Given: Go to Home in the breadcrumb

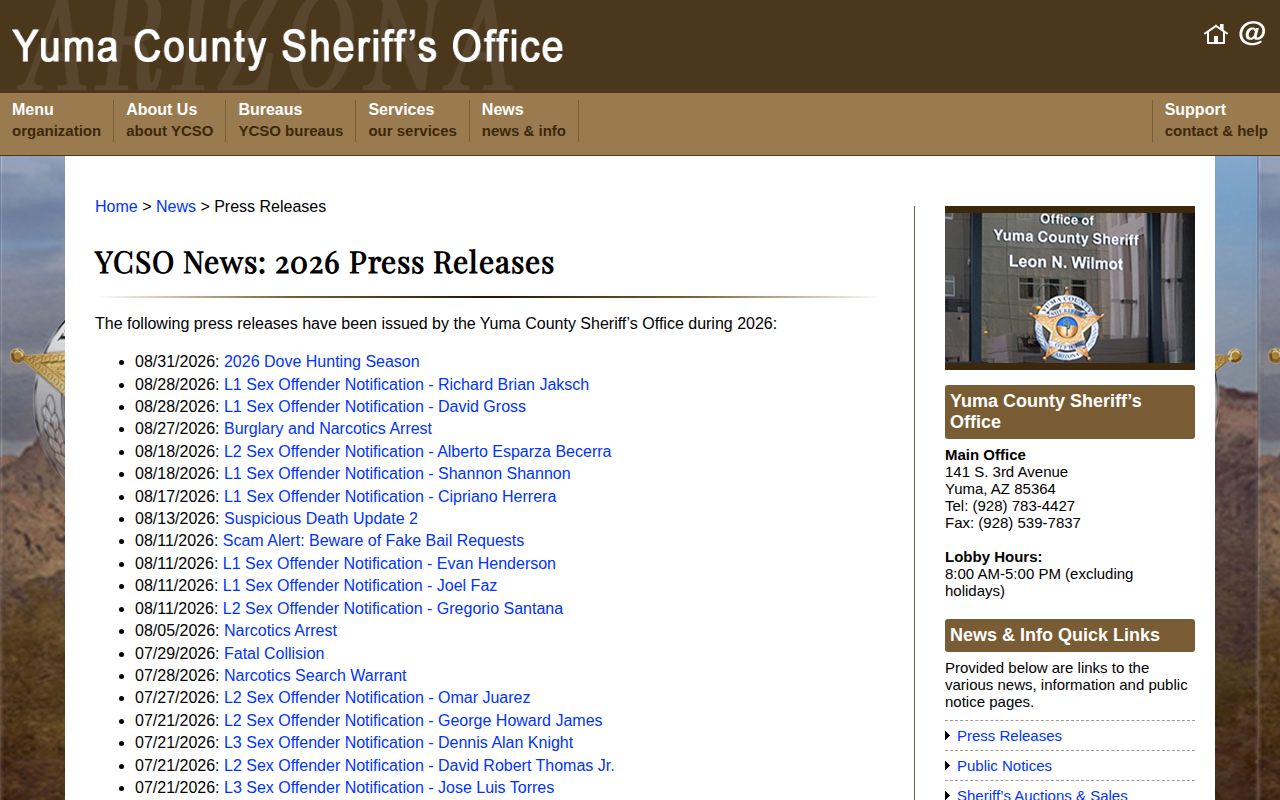Looking at the screenshot, I should click(116, 207).
